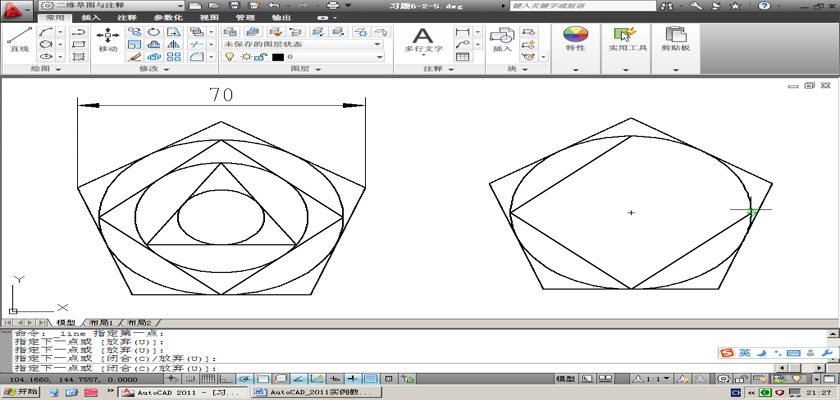Select the Circle tool in Draw panel
840x400 pixels.
tap(47, 44)
